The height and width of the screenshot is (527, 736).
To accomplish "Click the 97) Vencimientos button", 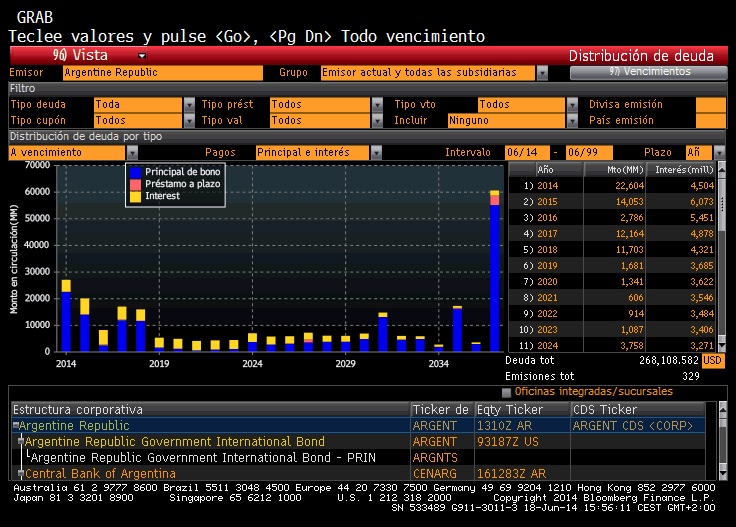I will click(x=648, y=72).
